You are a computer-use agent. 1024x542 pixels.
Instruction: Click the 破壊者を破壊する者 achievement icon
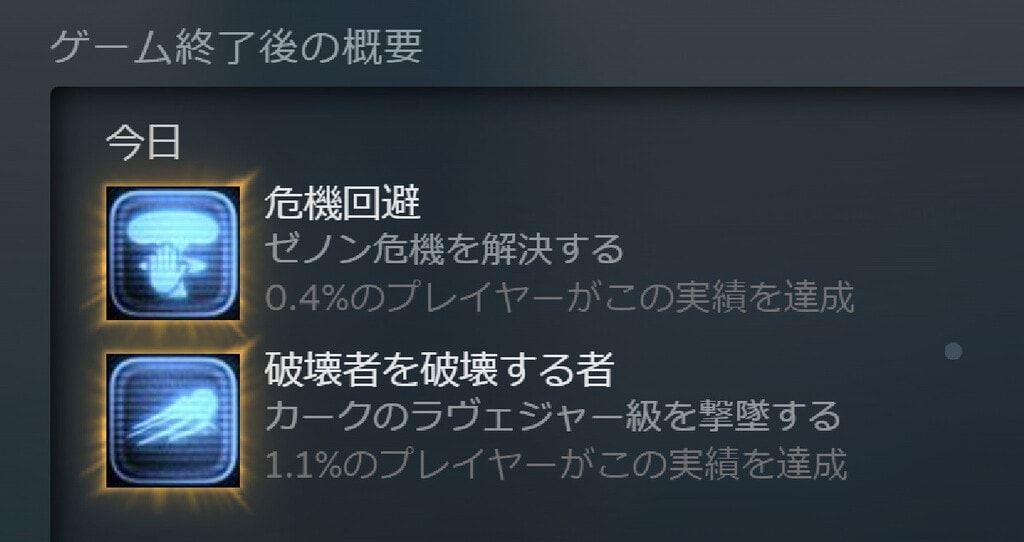click(x=173, y=421)
